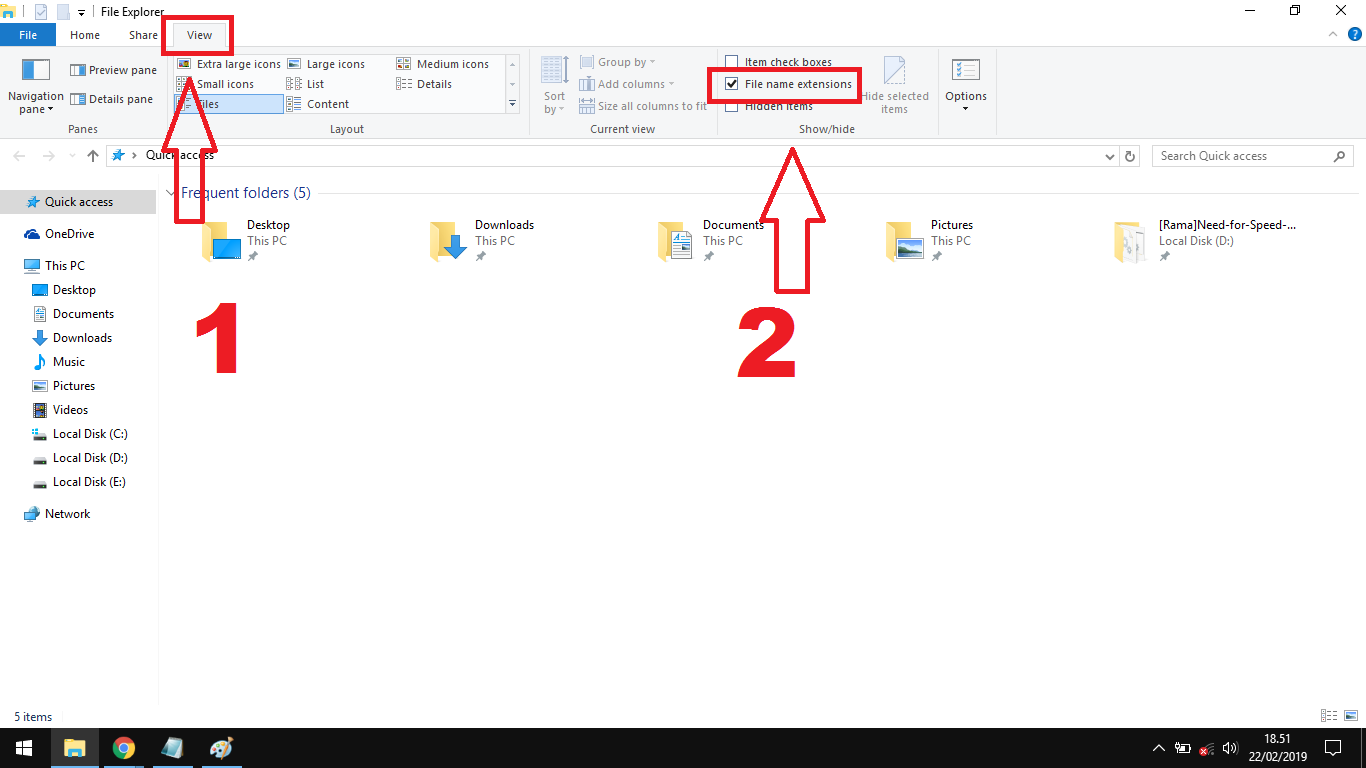Open Pictures under This PC
The image size is (1366, 768).
click(x=74, y=386)
